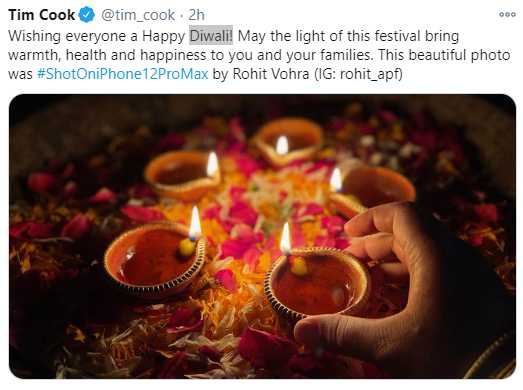The image size is (523, 390).
Task: Click the right-side diya near fingers
Action: [x=373, y=192]
